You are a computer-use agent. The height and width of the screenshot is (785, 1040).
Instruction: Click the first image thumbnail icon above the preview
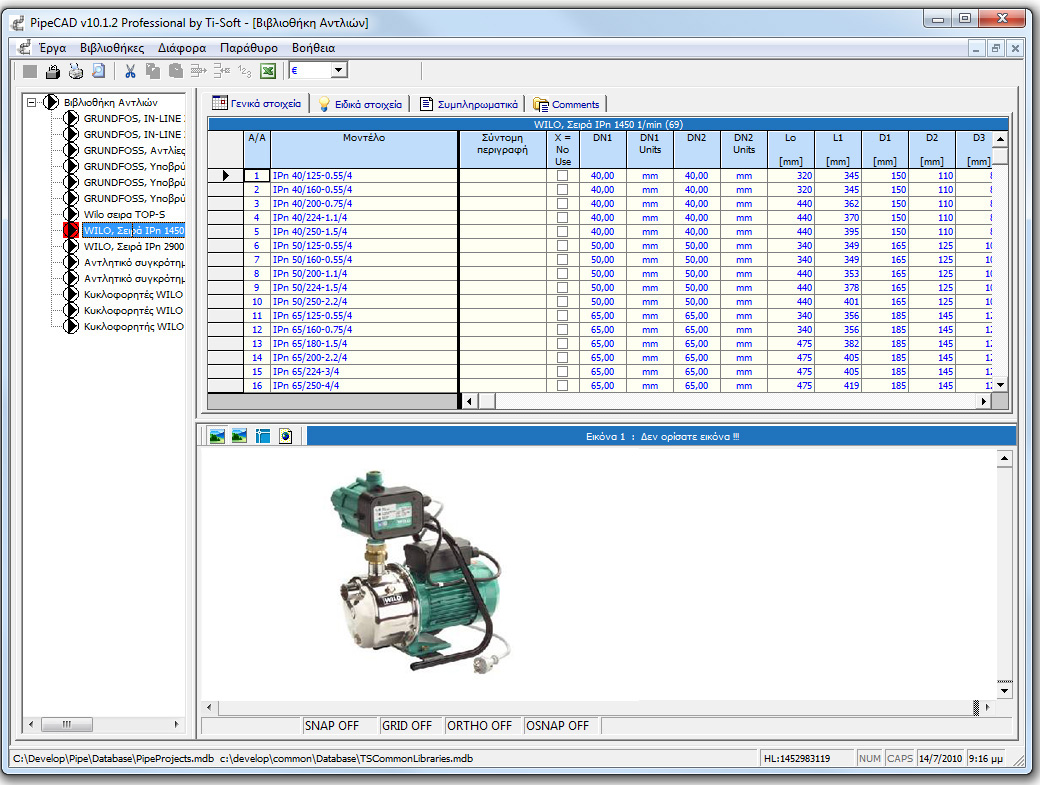(217, 435)
